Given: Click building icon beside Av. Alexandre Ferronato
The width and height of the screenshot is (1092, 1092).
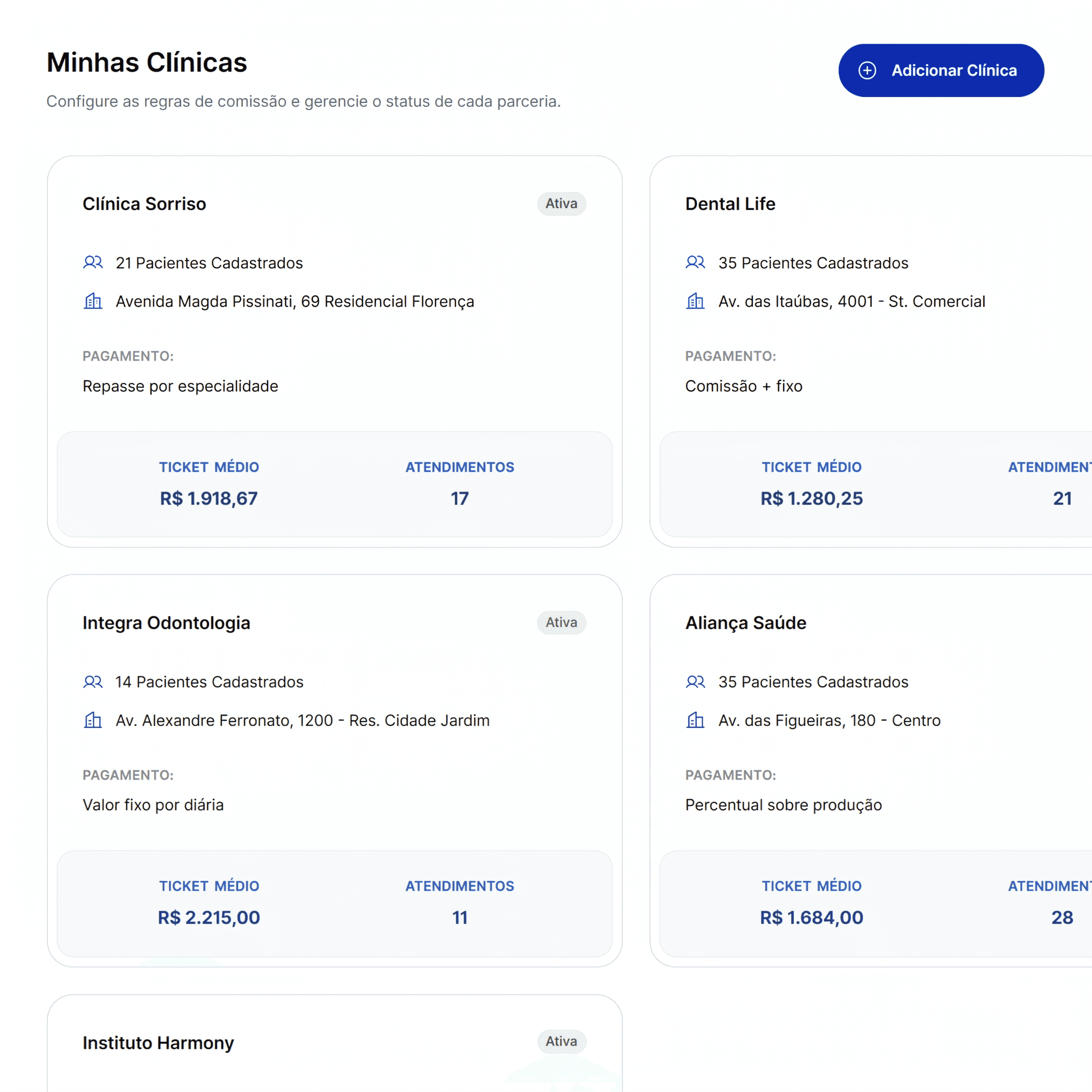Looking at the screenshot, I should pyautogui.click(x=93, y=720).
